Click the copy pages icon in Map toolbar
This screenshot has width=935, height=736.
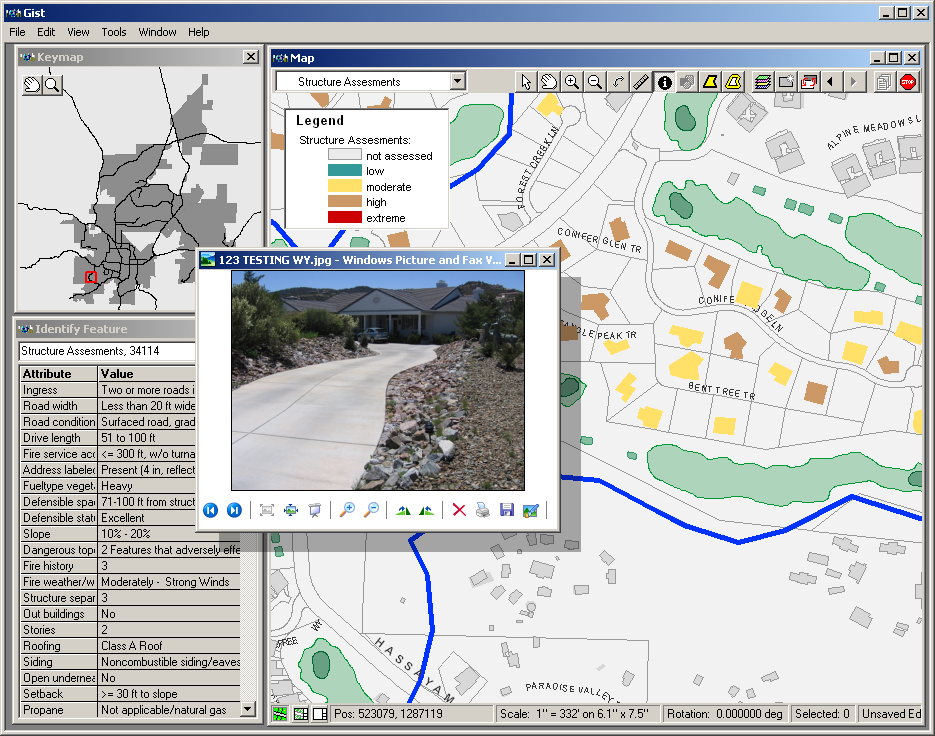(x=884, y=82)
